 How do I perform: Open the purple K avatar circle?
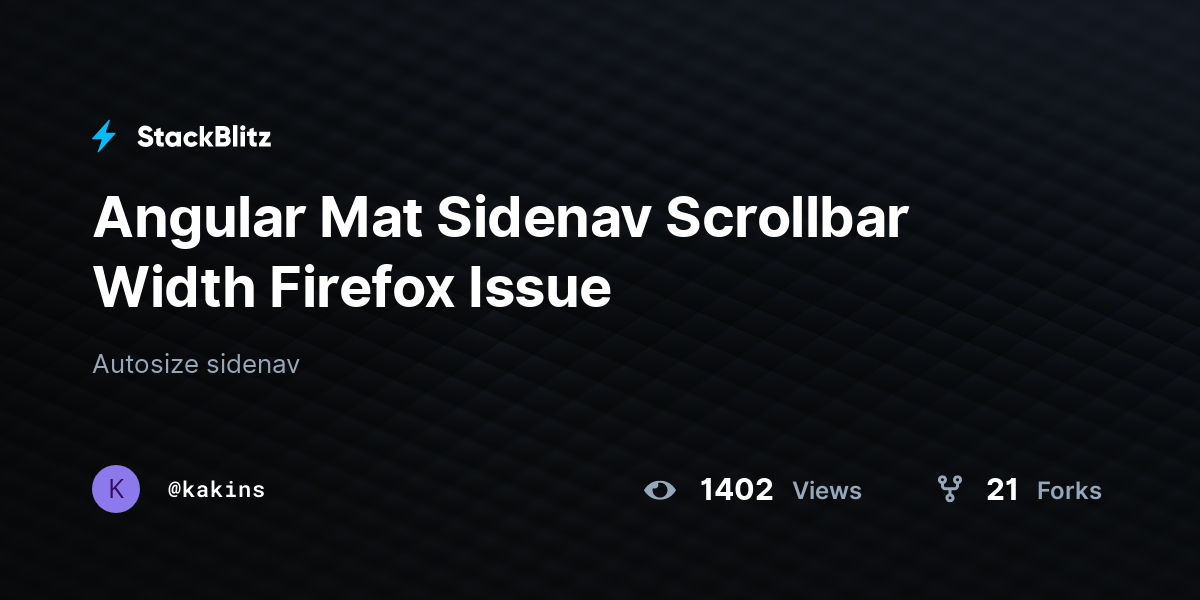(x=116, y=489)
